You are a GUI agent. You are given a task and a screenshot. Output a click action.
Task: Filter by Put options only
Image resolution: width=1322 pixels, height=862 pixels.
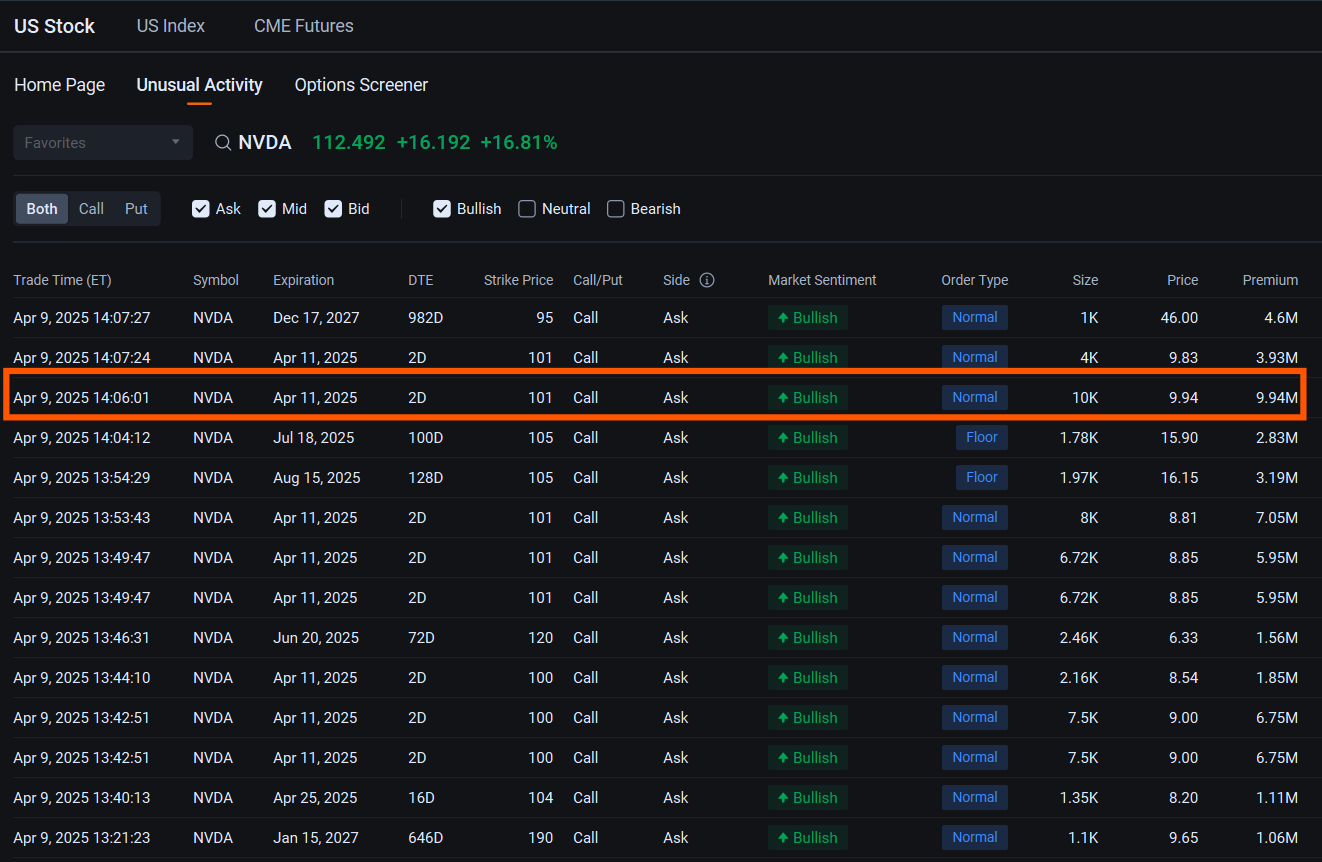pyautogui.click(x=136, y=209)
